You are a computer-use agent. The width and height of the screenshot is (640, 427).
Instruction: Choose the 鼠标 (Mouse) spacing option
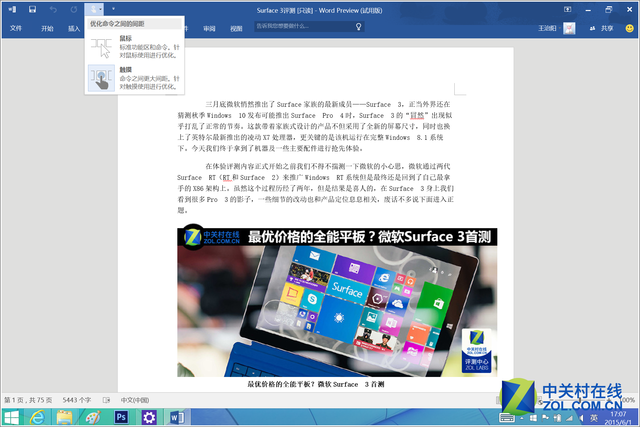pos(135,47)
